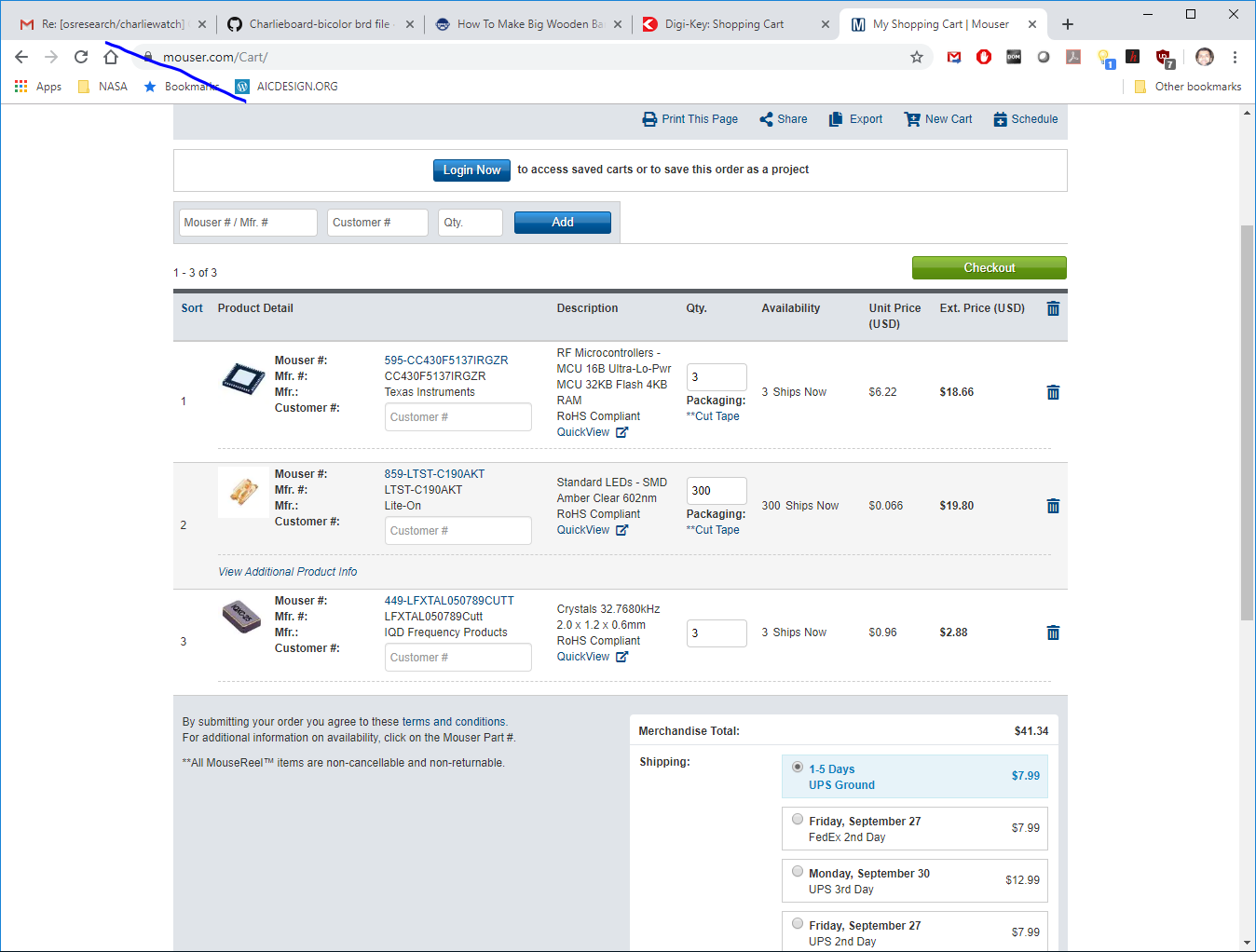Screen dimensions: 1256x952
Task: Open QuickView icon for Crystals 32.7680kHz item
Action: [621, 657]
